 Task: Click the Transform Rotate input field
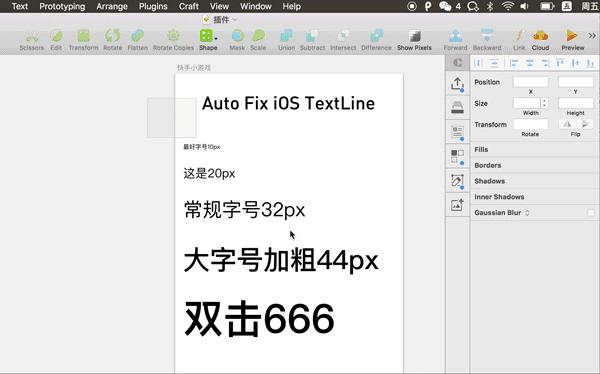(x=530, y=124)
